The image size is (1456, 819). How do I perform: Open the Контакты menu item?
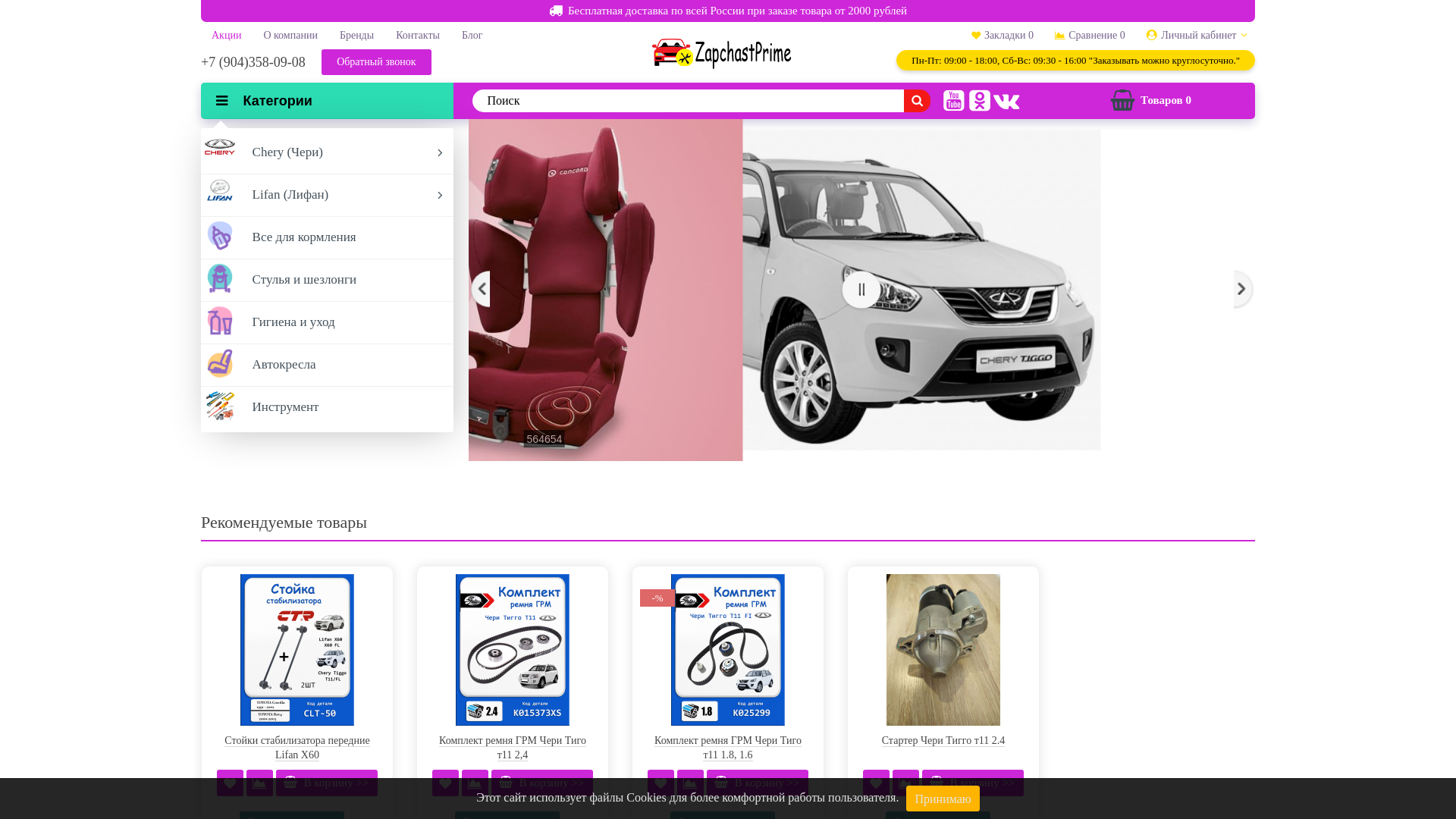coord(418,35)
